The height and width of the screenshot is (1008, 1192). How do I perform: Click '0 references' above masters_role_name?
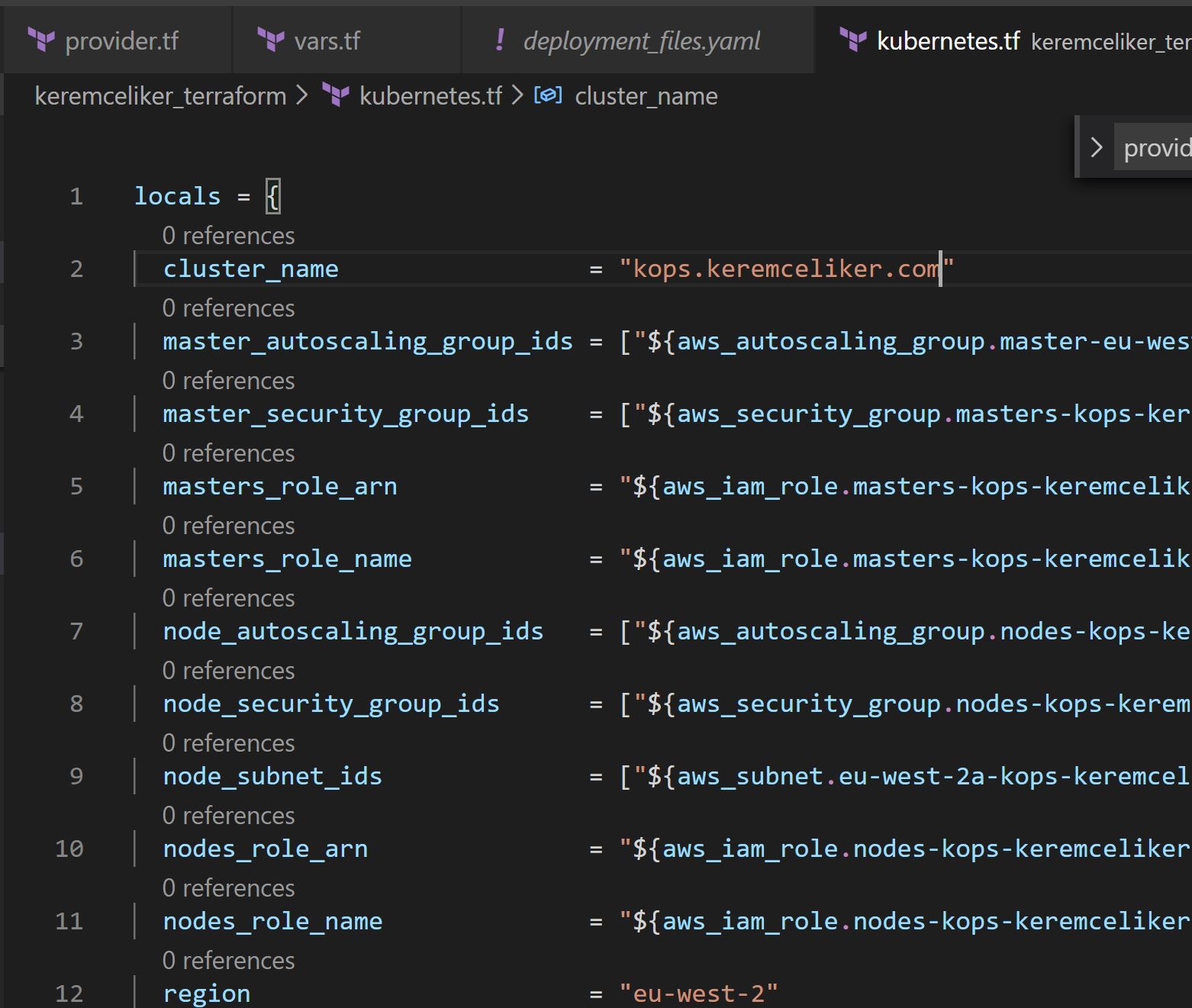[228, 526]
